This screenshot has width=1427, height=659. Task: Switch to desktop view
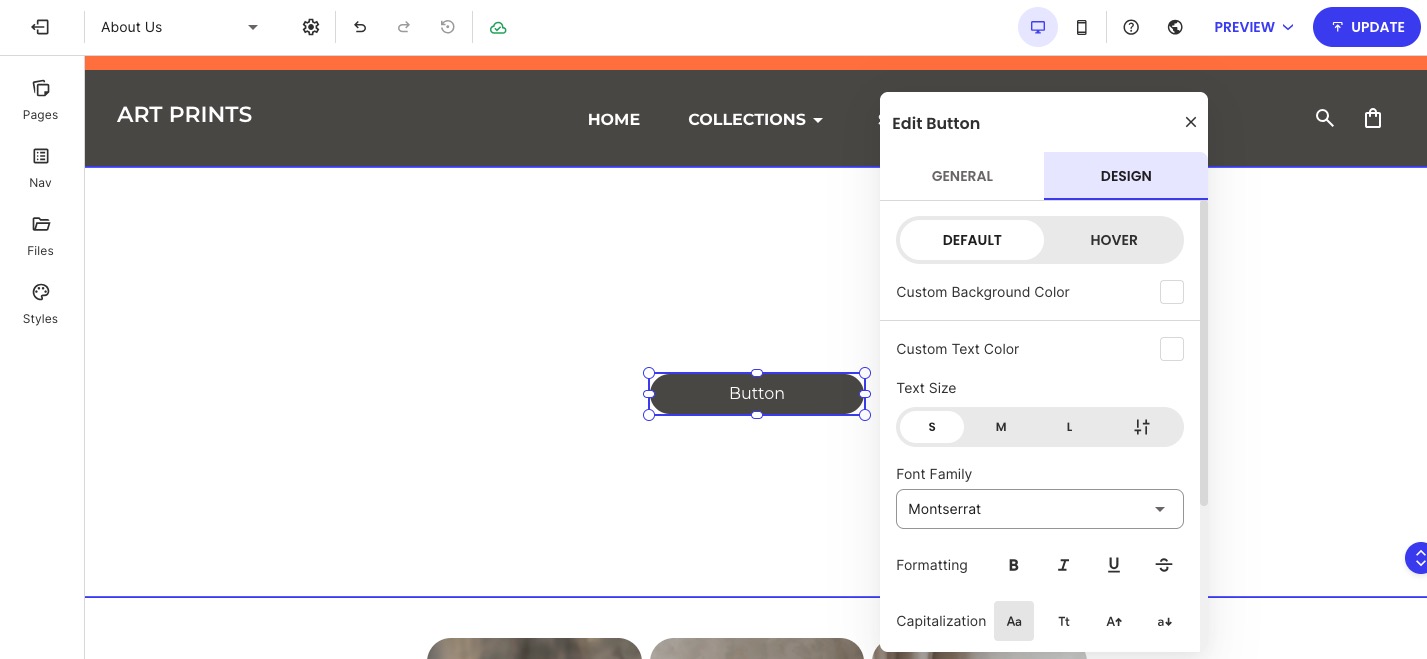coord(1038,27)
